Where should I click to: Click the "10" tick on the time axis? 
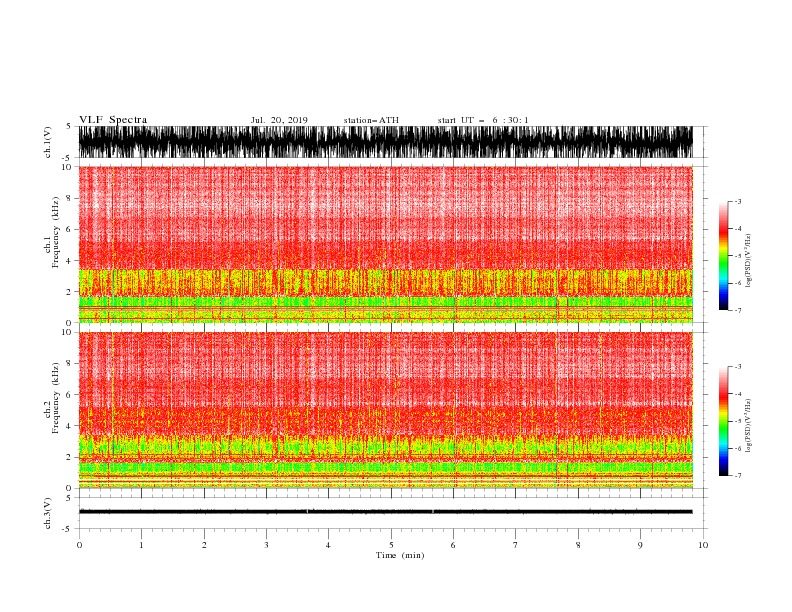[703, 545]
